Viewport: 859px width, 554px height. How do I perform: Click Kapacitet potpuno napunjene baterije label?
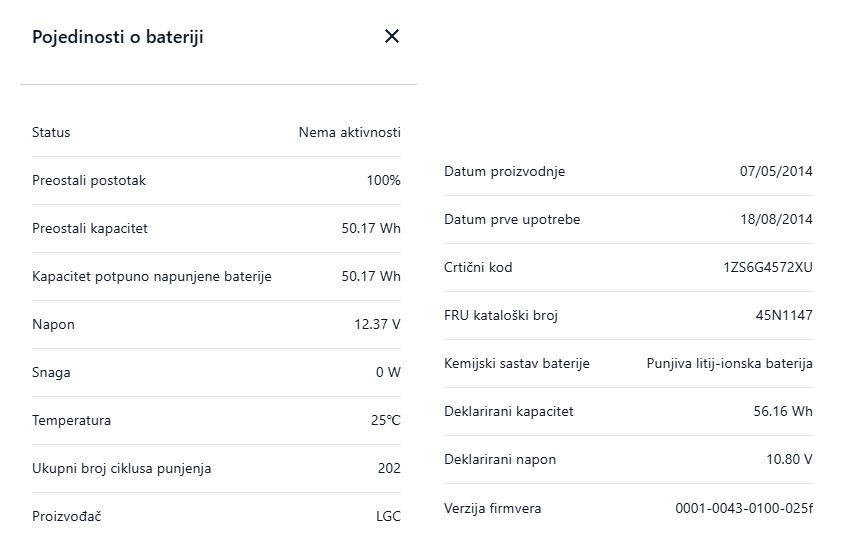click(152, 277)
